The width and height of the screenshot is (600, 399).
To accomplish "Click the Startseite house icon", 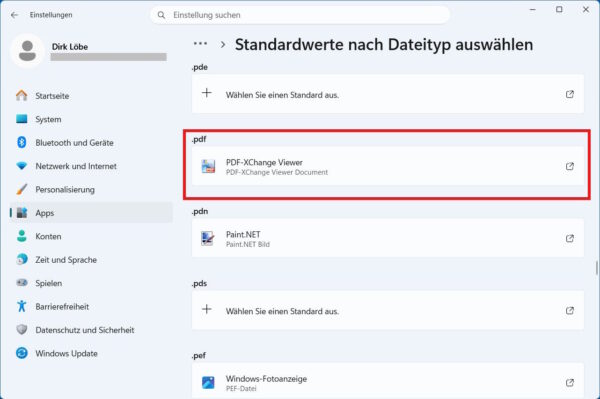I will click(22, 95).
